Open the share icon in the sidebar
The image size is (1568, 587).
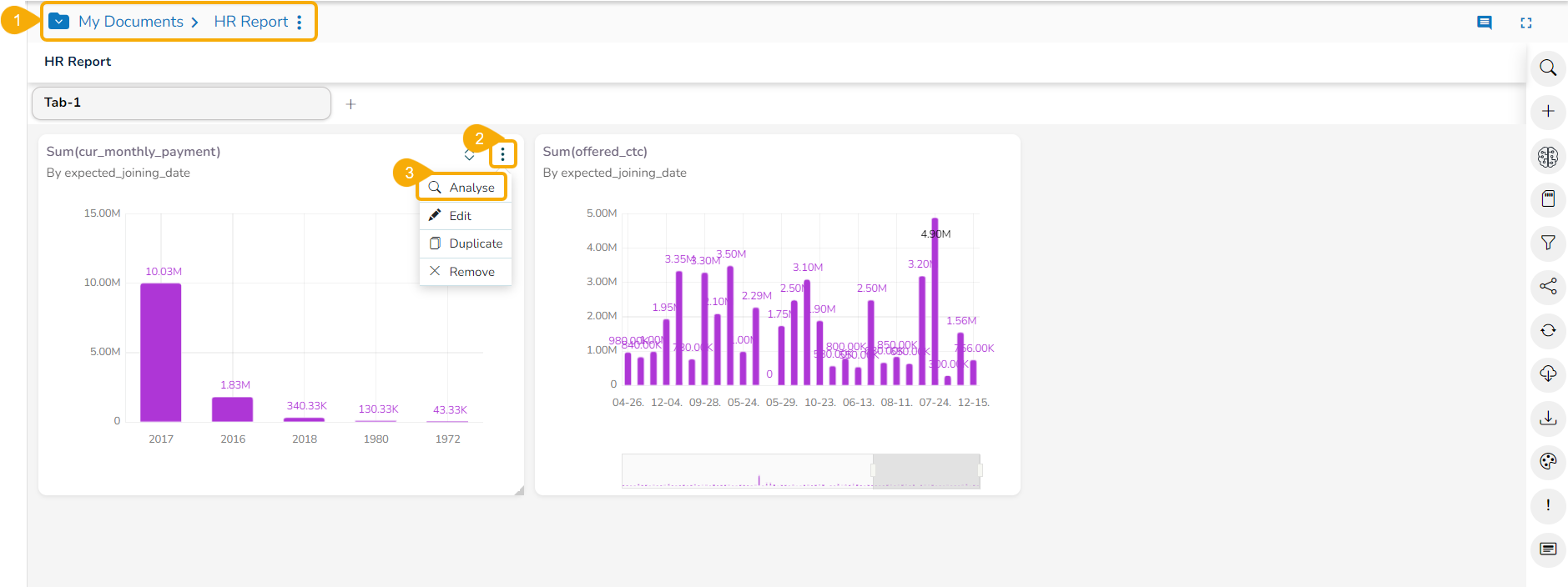[1547, 287]
